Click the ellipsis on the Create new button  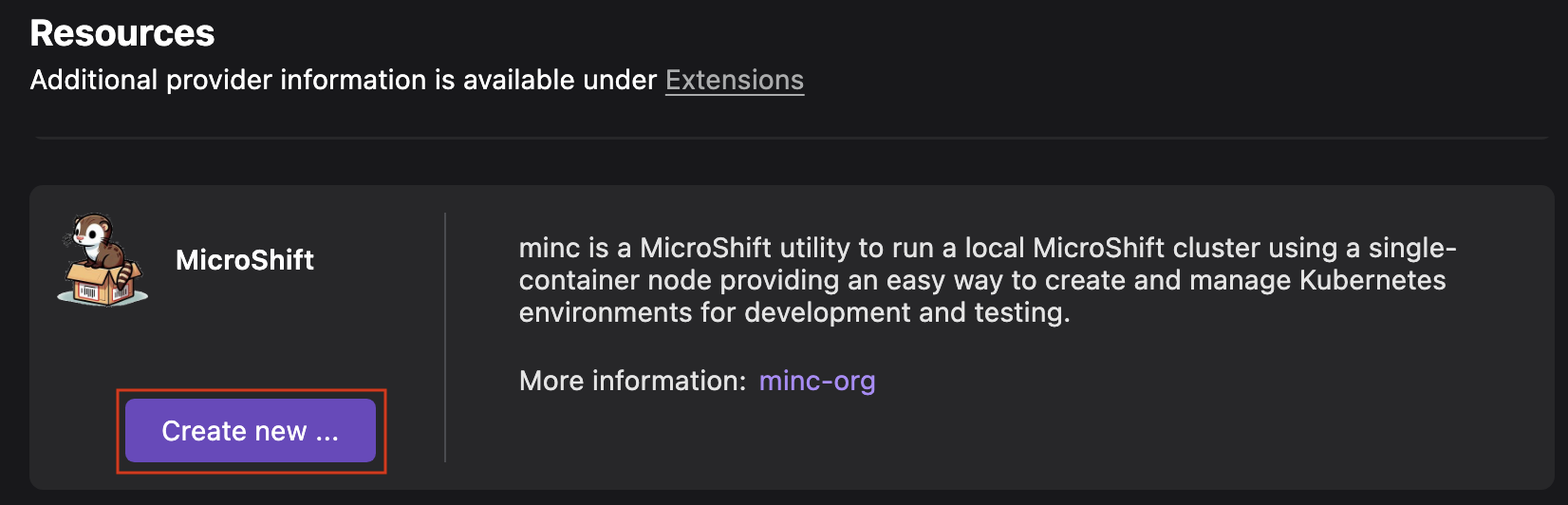327,433
